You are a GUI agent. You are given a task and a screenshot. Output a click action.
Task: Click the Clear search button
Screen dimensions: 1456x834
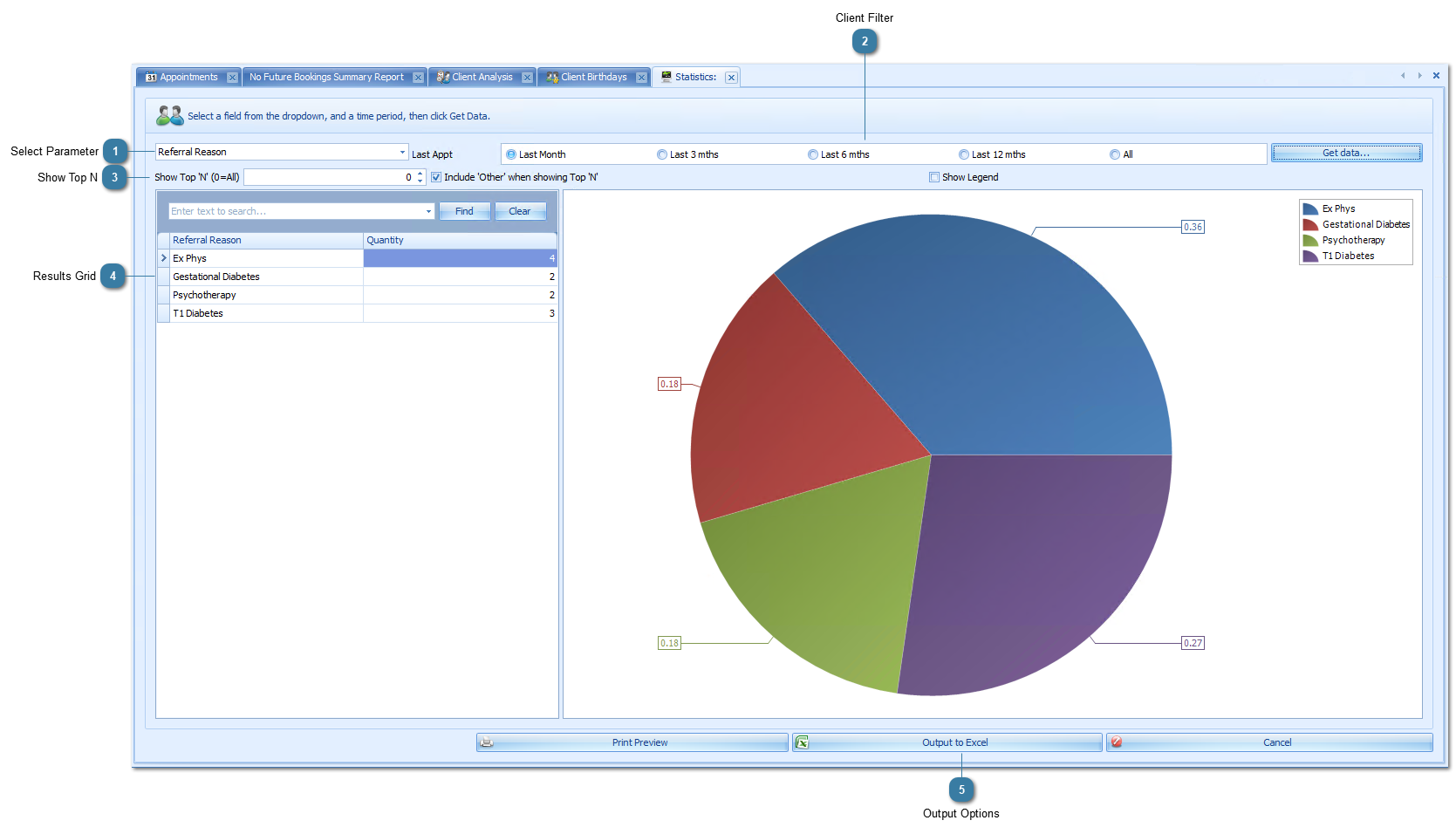click(x=520, y=211)
